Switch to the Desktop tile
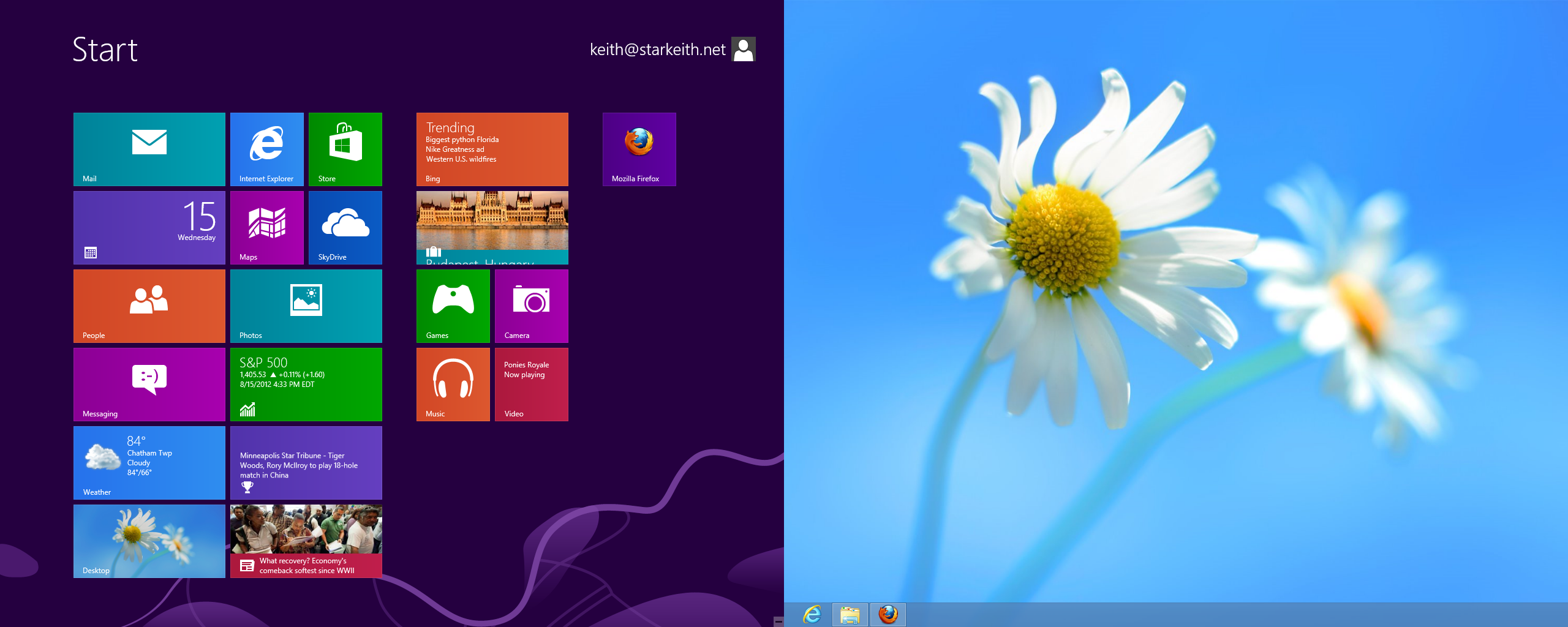Image resolution: width=1568 pixels, height=627 pixels. tap(149, 541)
